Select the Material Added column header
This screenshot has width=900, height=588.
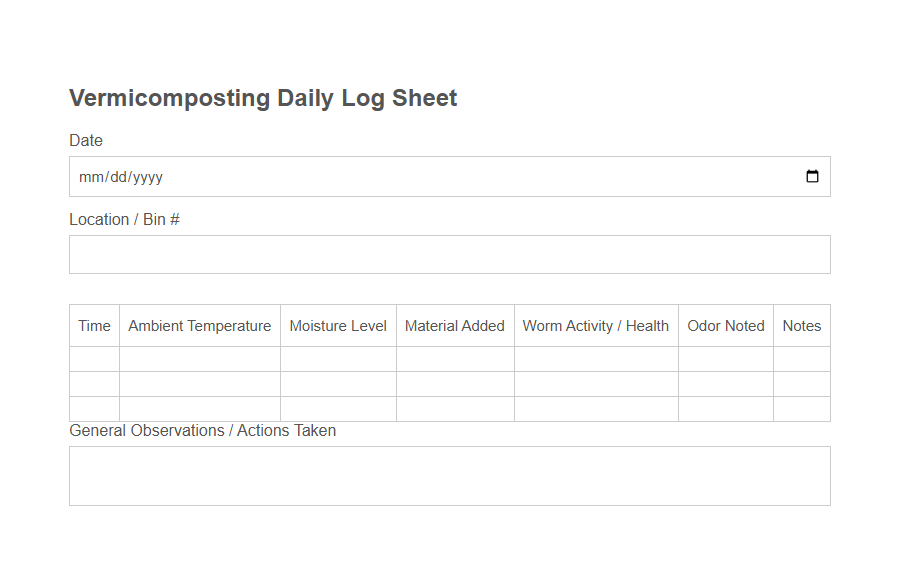455,325
